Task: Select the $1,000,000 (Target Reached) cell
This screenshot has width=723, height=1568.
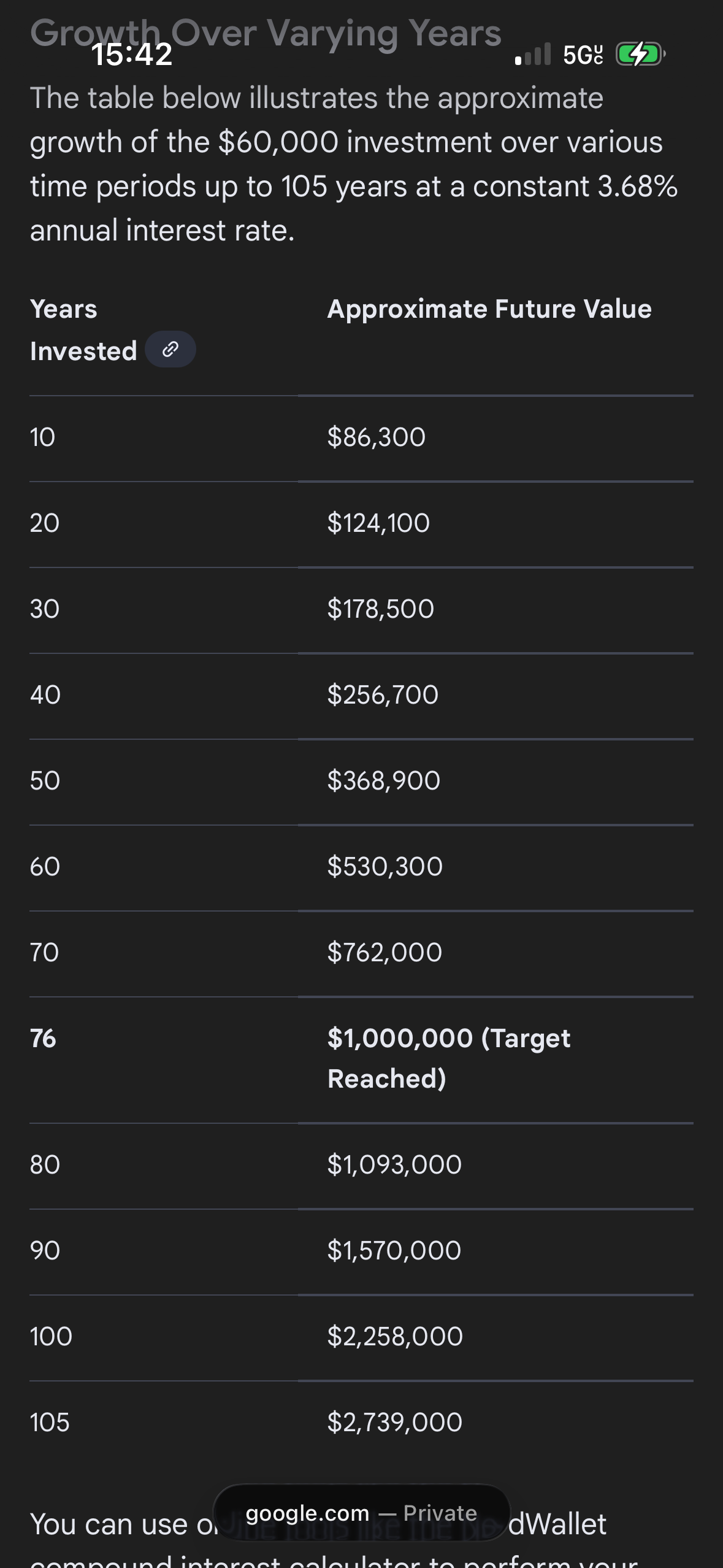Action: tap(449, 1058)
